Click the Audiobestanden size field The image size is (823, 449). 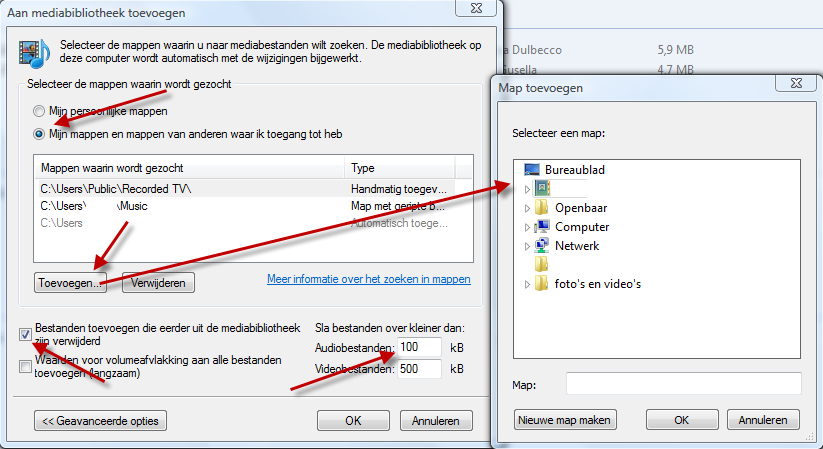coord(419,346)
